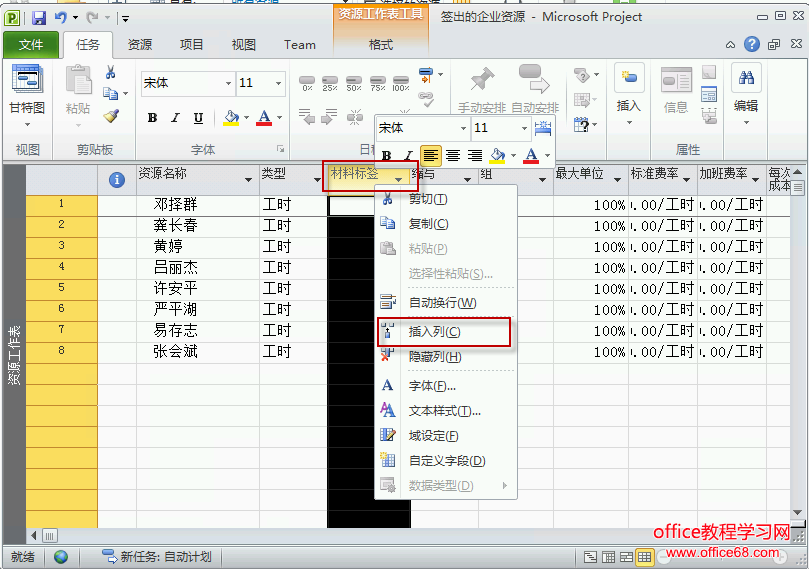The image size is (809, 569).
Task: Open Customize Quick Access Toolbar dropdown
Action: tap(125, 19)
